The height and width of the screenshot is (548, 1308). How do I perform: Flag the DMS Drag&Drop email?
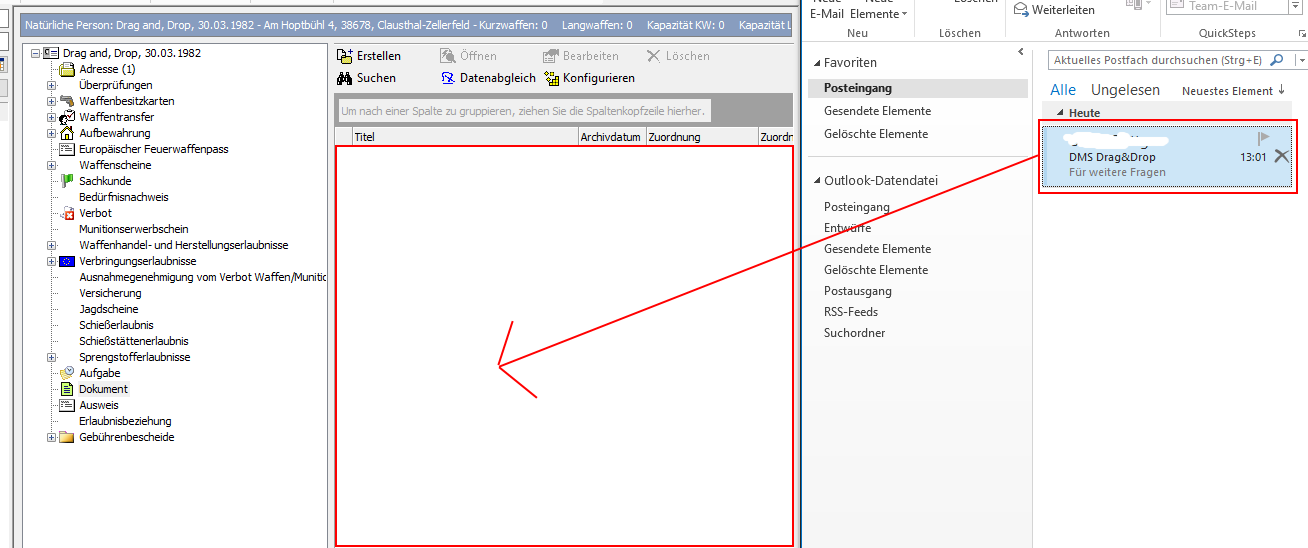(x=1264, y=138)
